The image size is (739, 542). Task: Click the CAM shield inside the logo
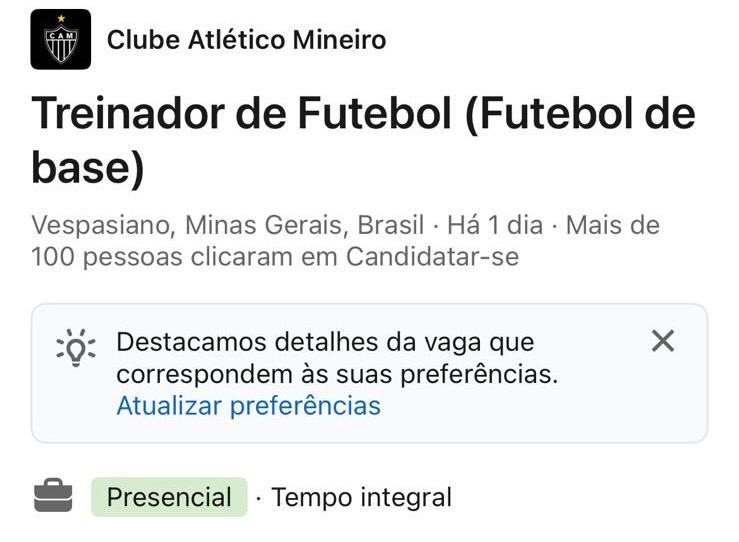pos(61,45)
